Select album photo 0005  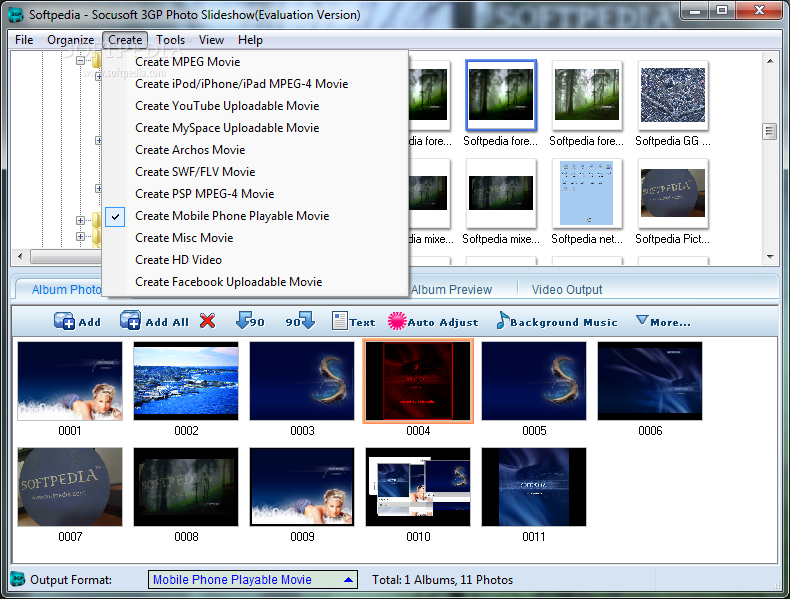pyautogui.click(x=534, y=381)
